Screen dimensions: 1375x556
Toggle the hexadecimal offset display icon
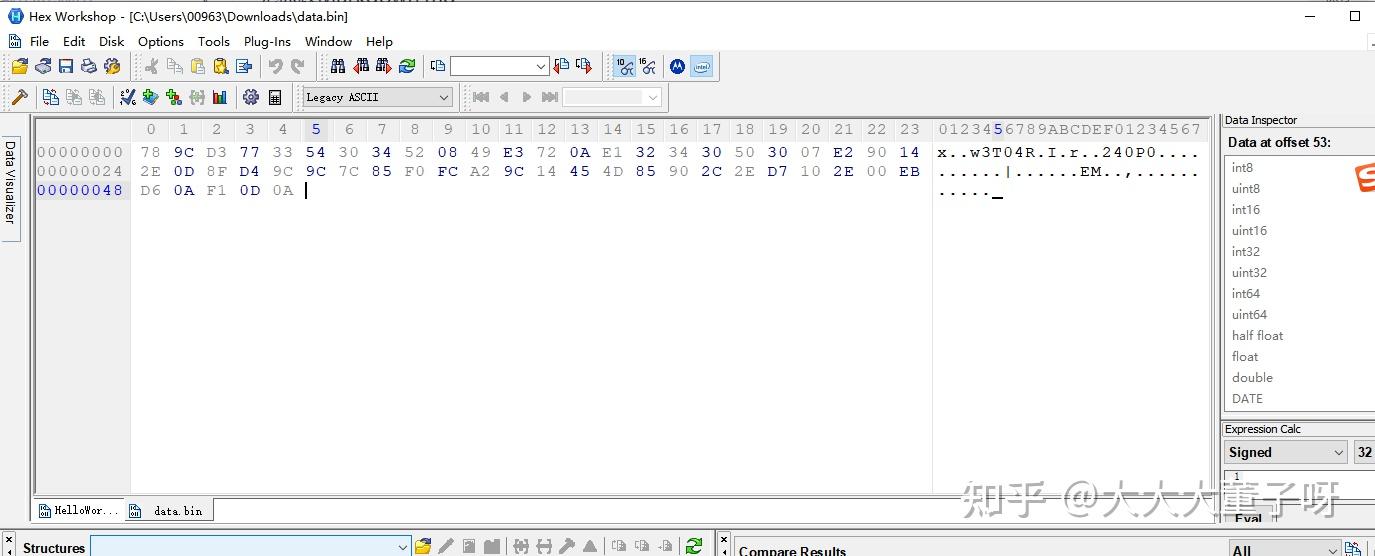tap(648, 66)
